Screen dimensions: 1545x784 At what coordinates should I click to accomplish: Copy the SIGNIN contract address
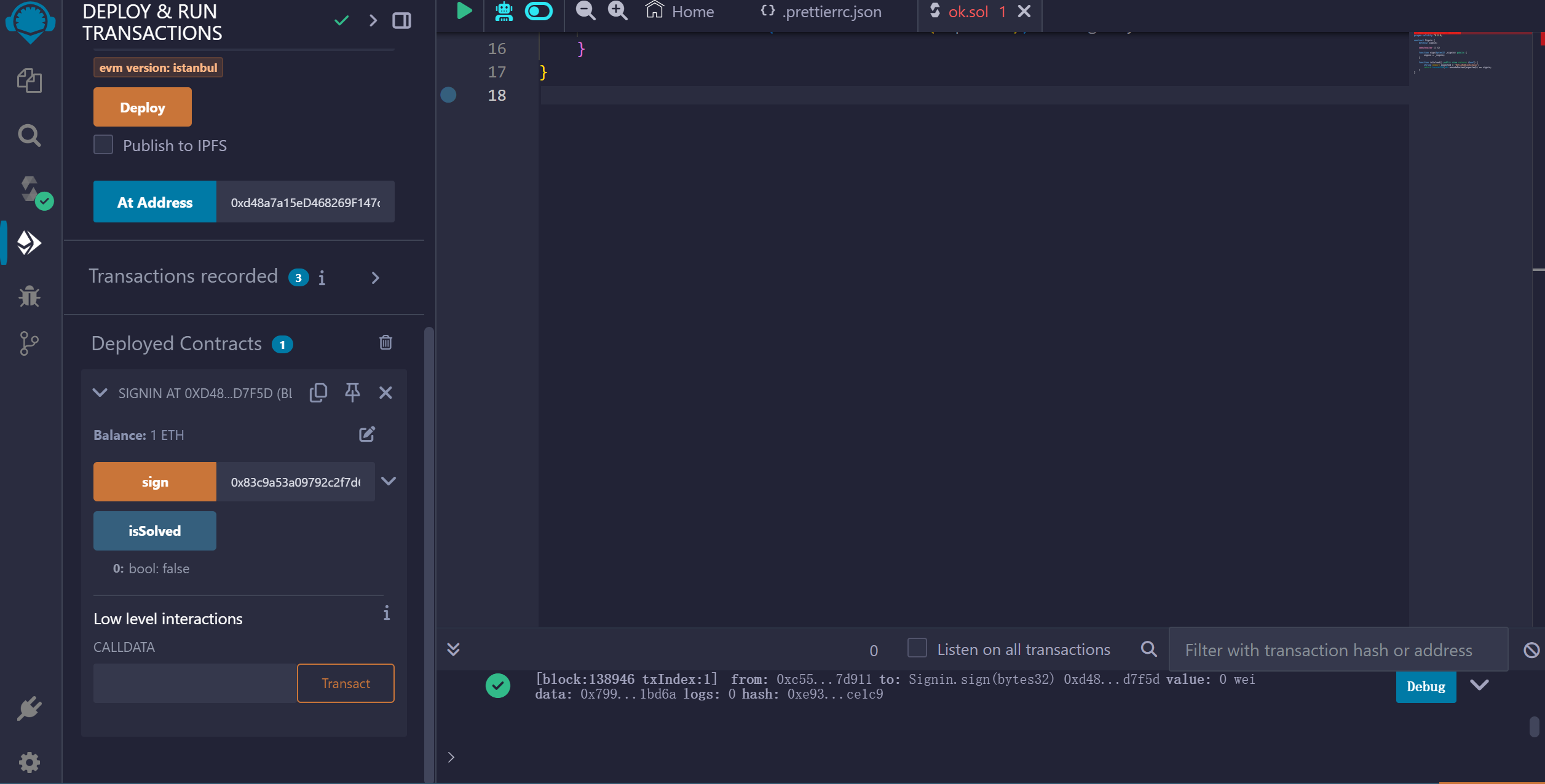click(x=318, y=393)
